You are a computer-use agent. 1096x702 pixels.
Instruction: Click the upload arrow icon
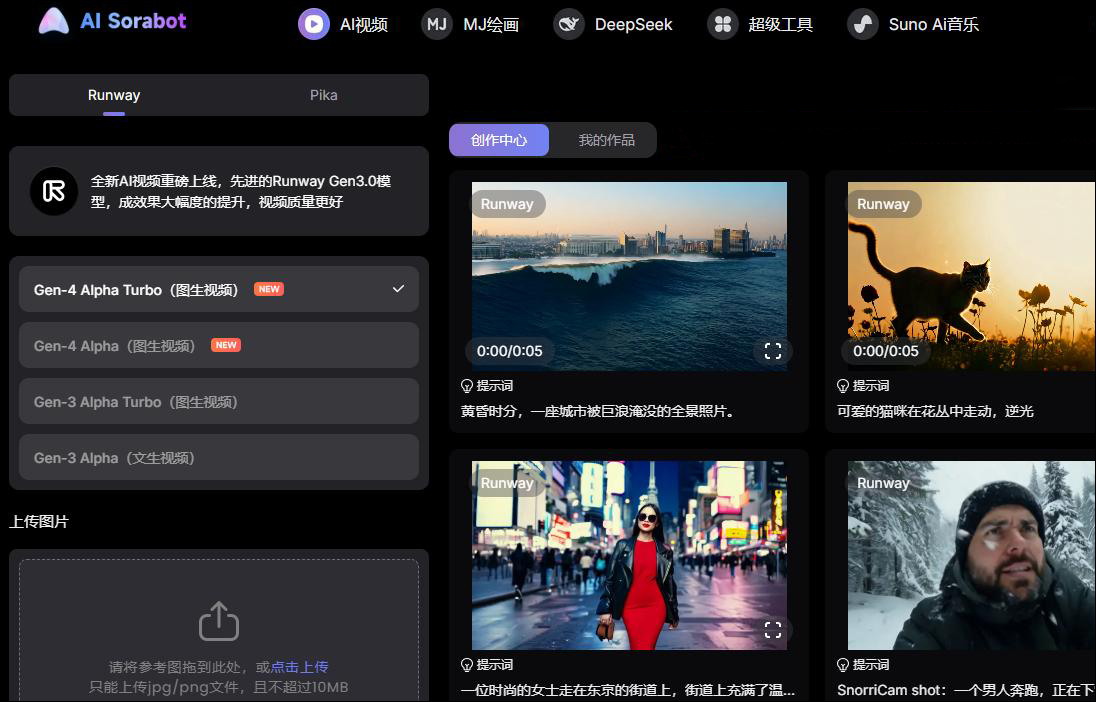coord(219,621)
